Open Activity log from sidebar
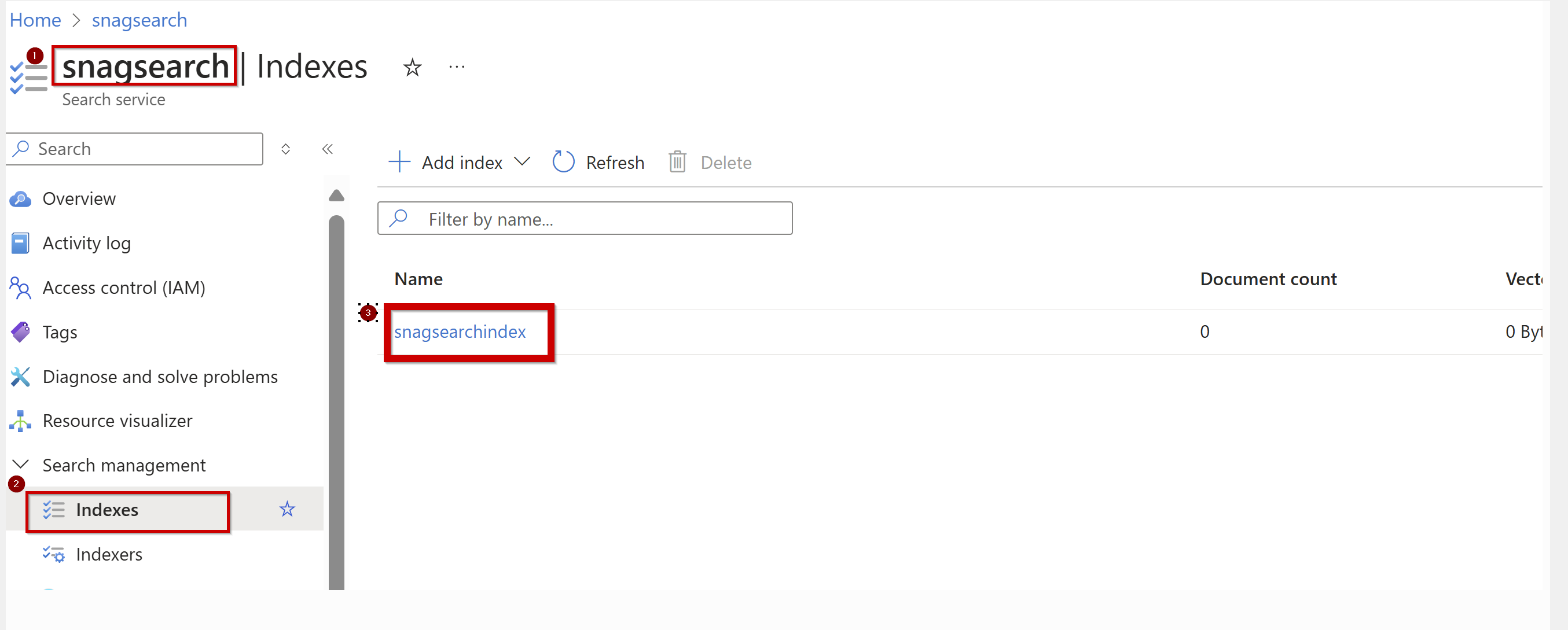Screen dimensions: 1568x630 86,243
